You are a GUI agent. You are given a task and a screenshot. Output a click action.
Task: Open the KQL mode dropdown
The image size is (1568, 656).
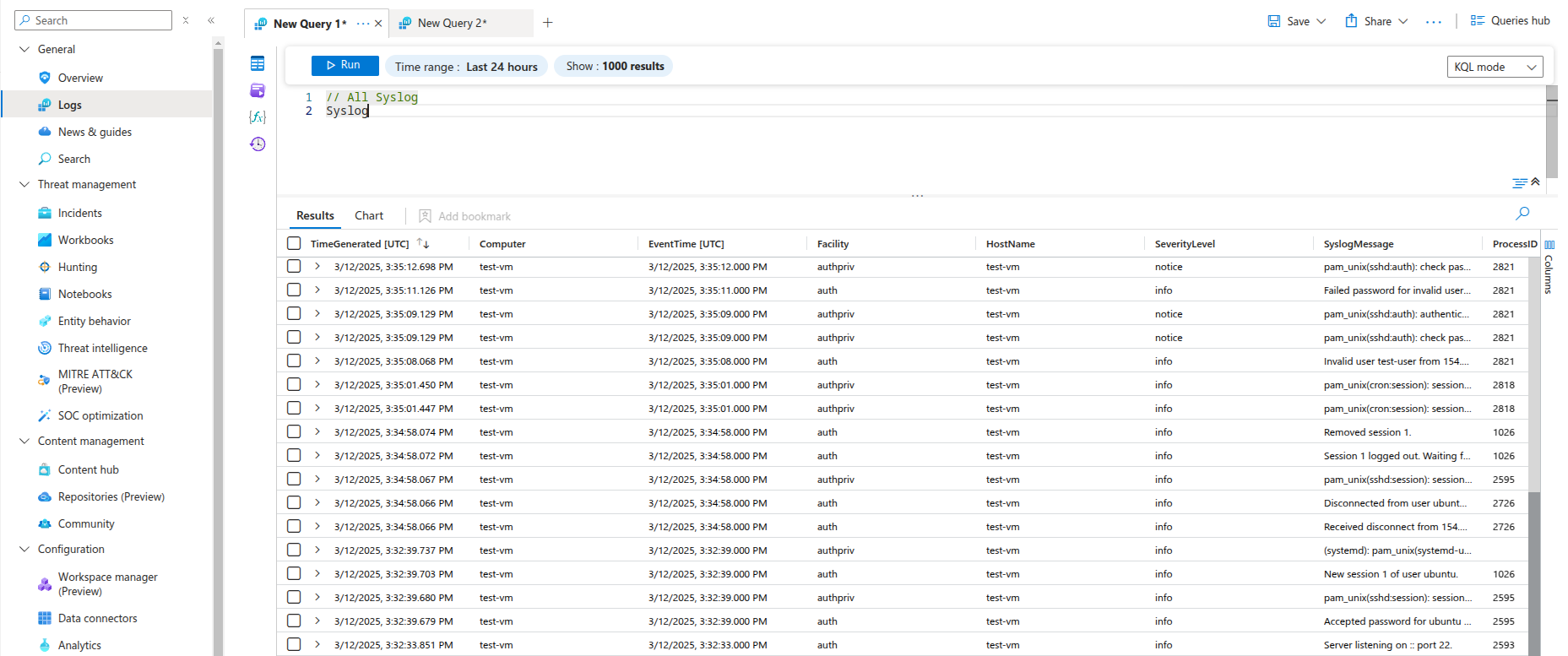coord(1495,67)
